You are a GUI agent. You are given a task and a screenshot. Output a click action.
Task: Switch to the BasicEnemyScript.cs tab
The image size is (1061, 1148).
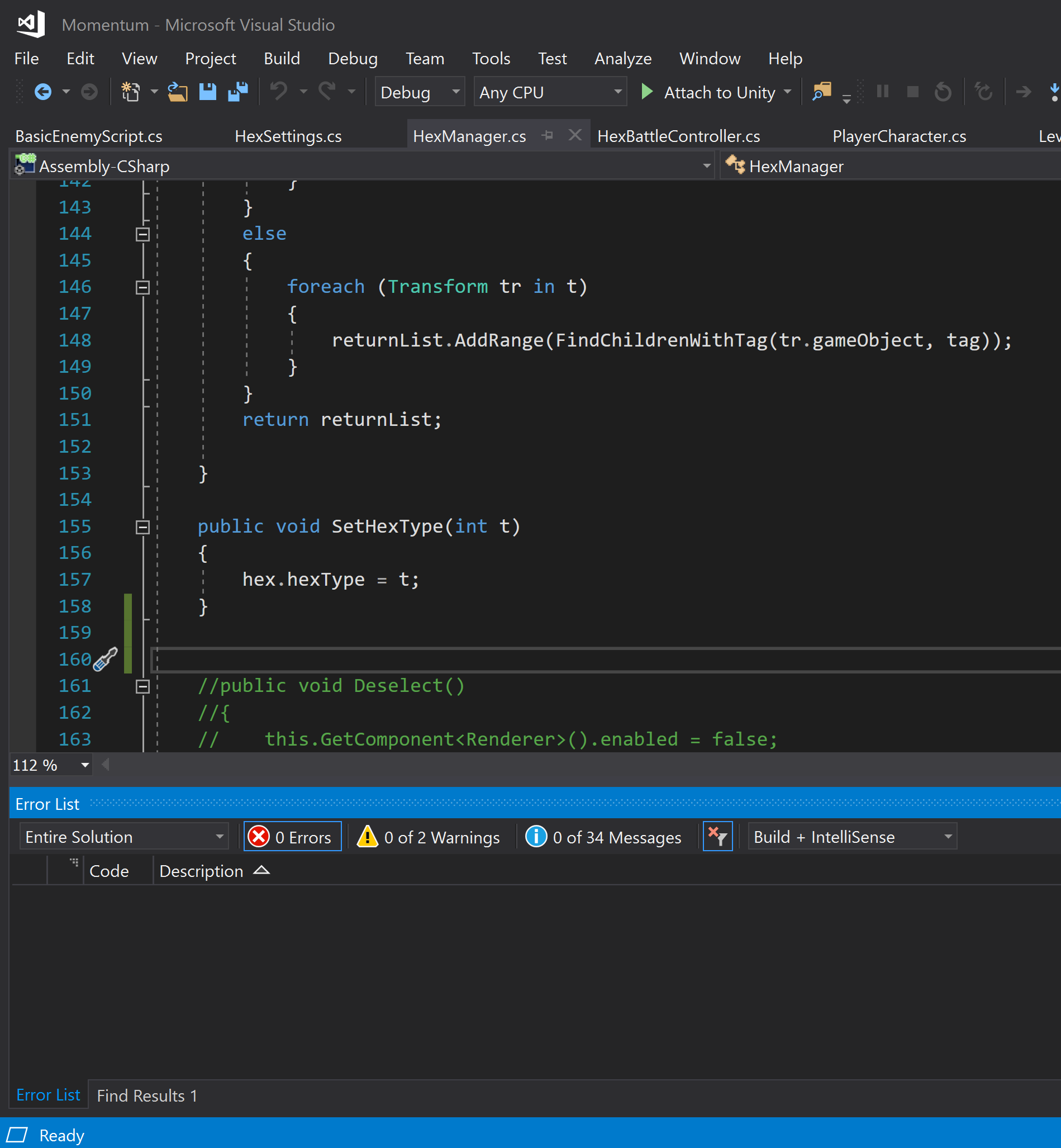coord(89,136)
